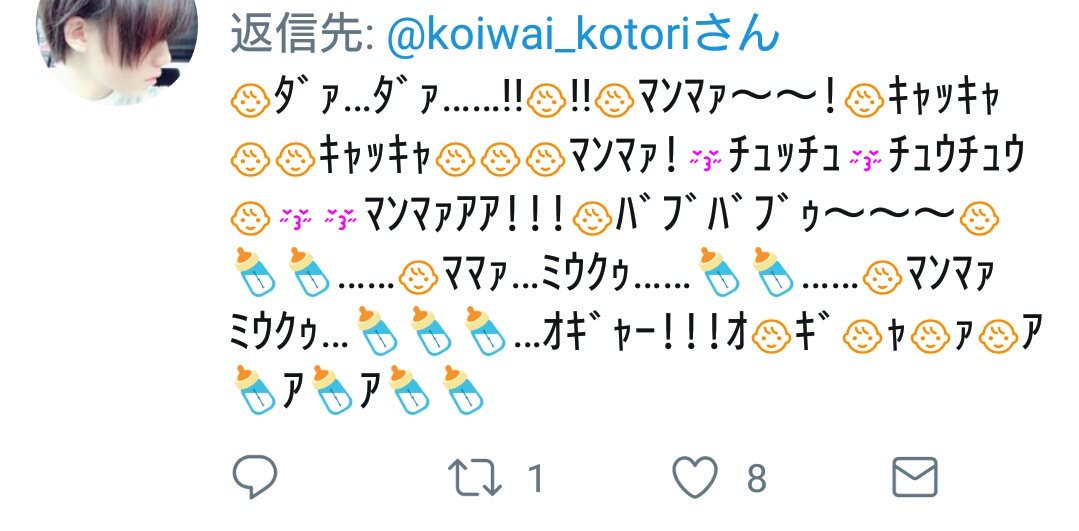Click the first baby face emoji starting the tweet
This screenshot has width=1079, height=531.
click(x=250, y=101)
